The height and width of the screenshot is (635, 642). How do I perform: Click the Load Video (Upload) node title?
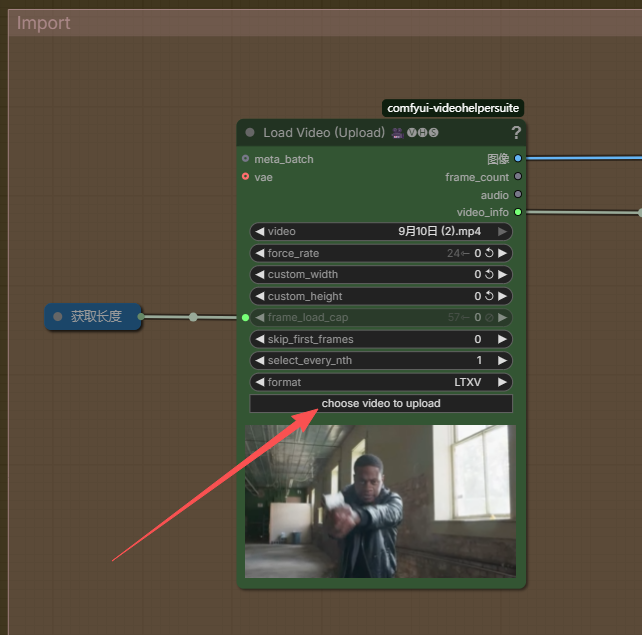click(x=324, y=133)
